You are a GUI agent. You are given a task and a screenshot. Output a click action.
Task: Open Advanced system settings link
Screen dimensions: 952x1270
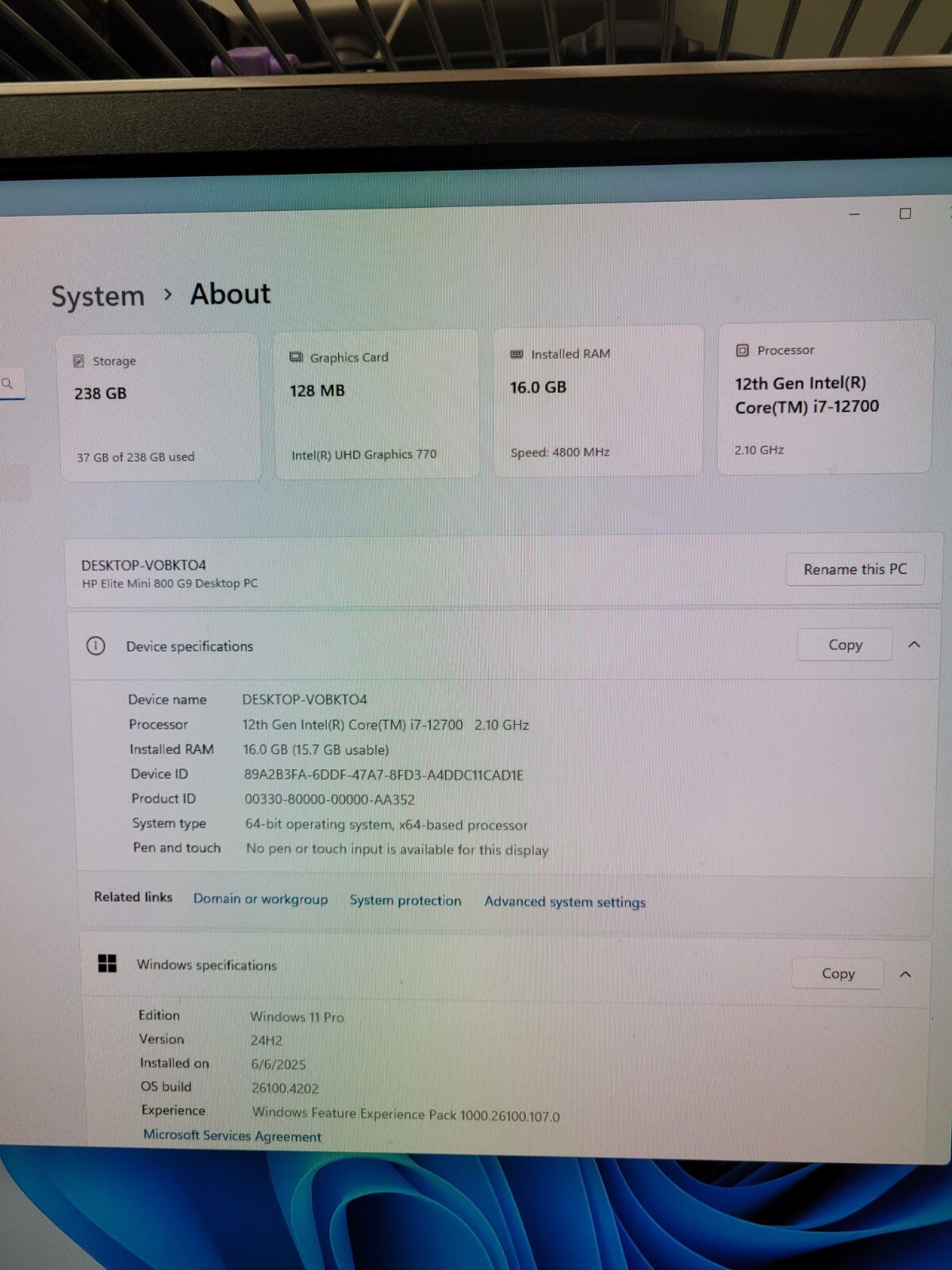coord(565,902)
